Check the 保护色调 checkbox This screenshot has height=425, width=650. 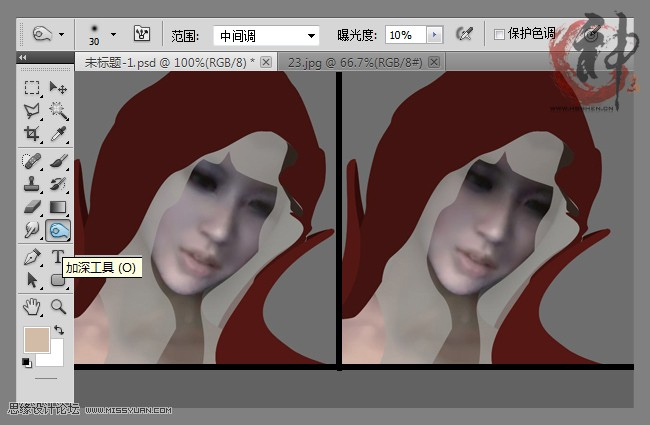(499, 34)
